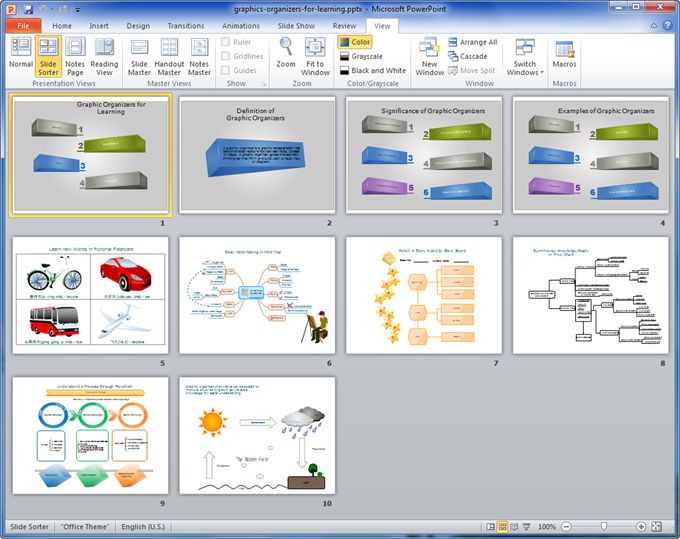Enable the Guides checkbox
680x539 pixels.
226,70
